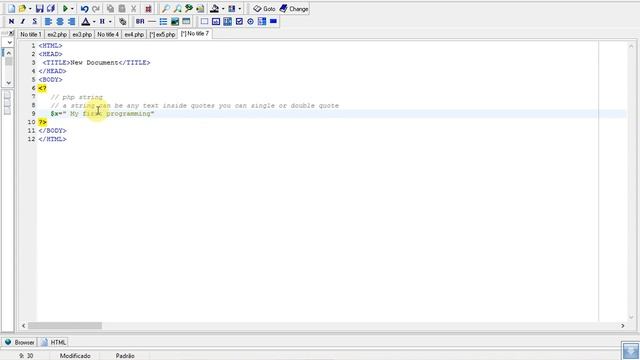Redo the last undone edit
640x360 pixels.
(96, 9)
